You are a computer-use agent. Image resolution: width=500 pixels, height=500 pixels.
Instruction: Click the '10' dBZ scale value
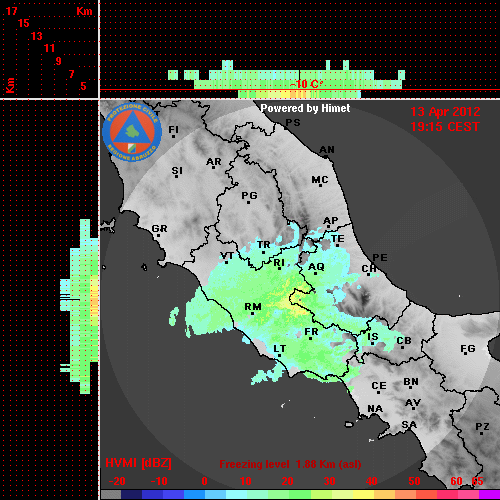tap(246, 481)
